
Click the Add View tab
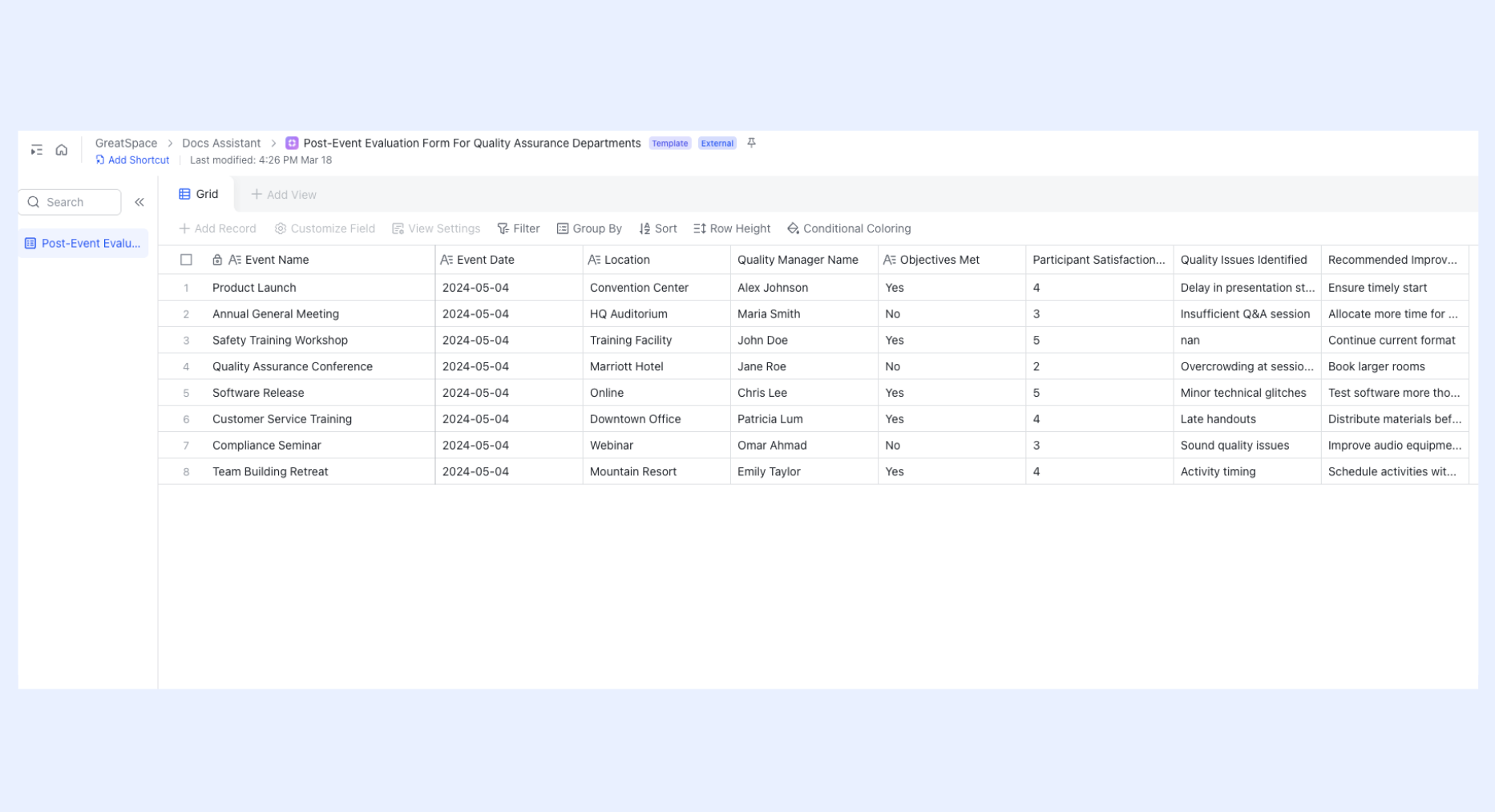pyautogui.click(x=284, y=195)
